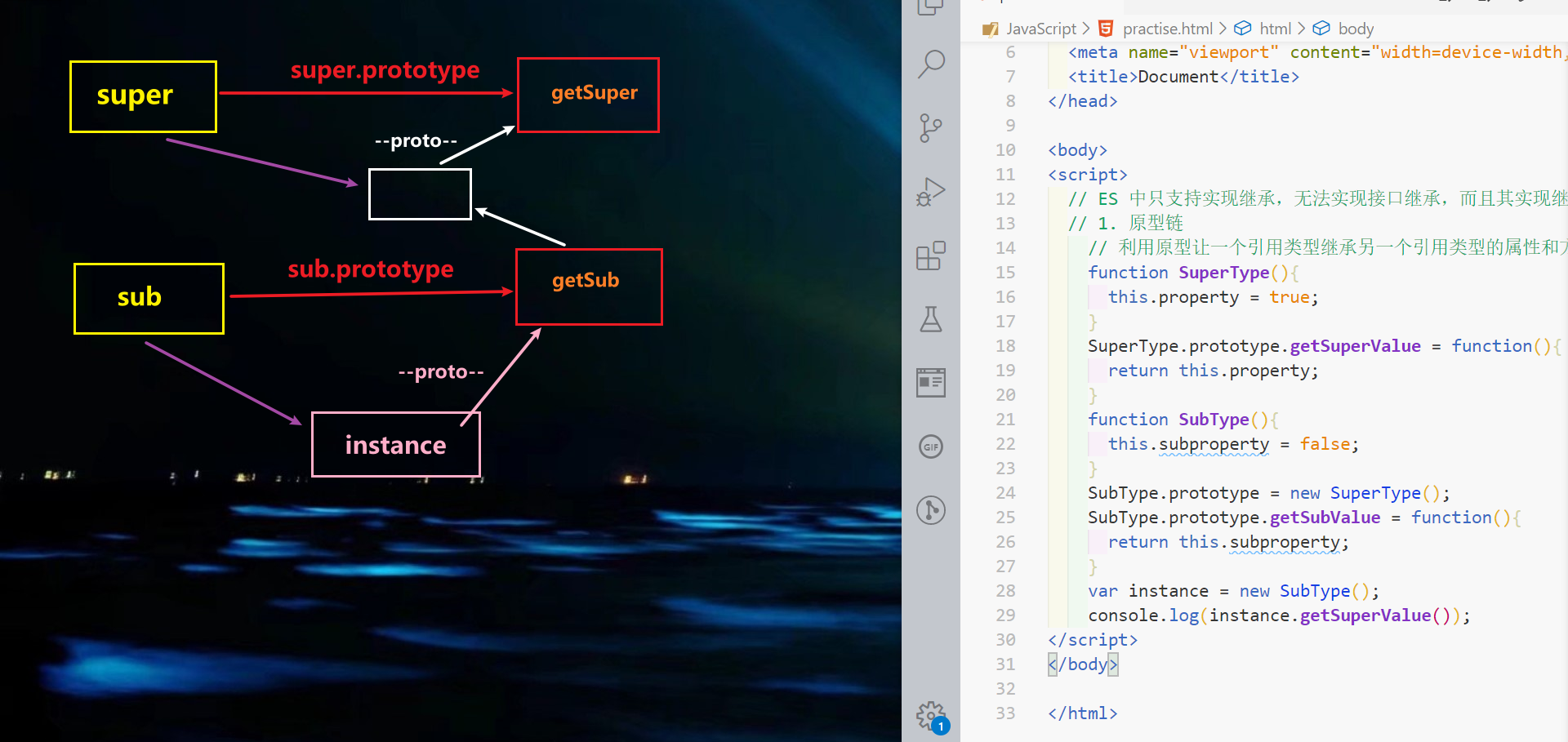Viewport: 1568px width, 742px height.
Task: Open the browser preview panel icon
Action: pyautogui.click(x=931, y=382)
